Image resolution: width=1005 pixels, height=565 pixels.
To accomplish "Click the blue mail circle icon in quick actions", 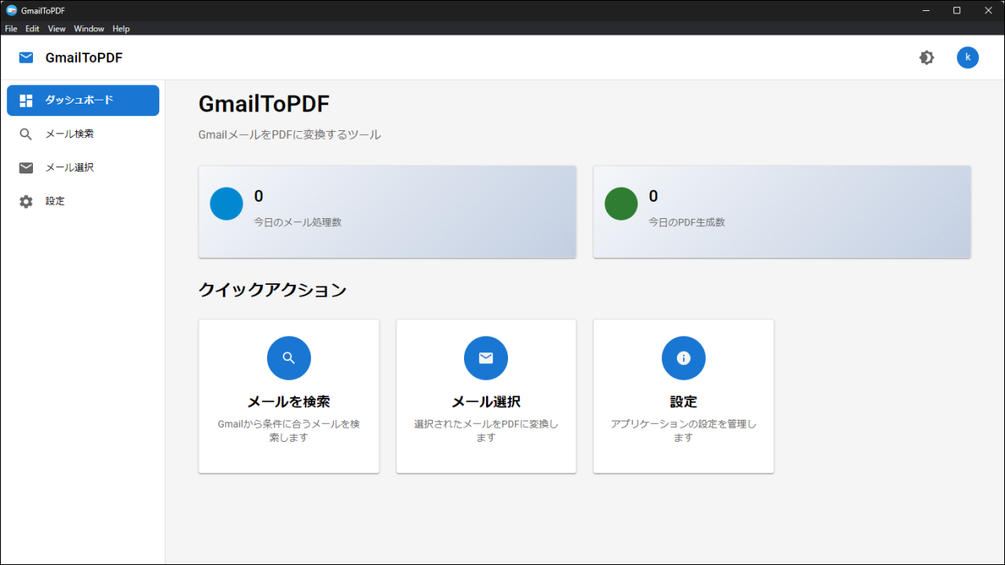I will point(486,357).
